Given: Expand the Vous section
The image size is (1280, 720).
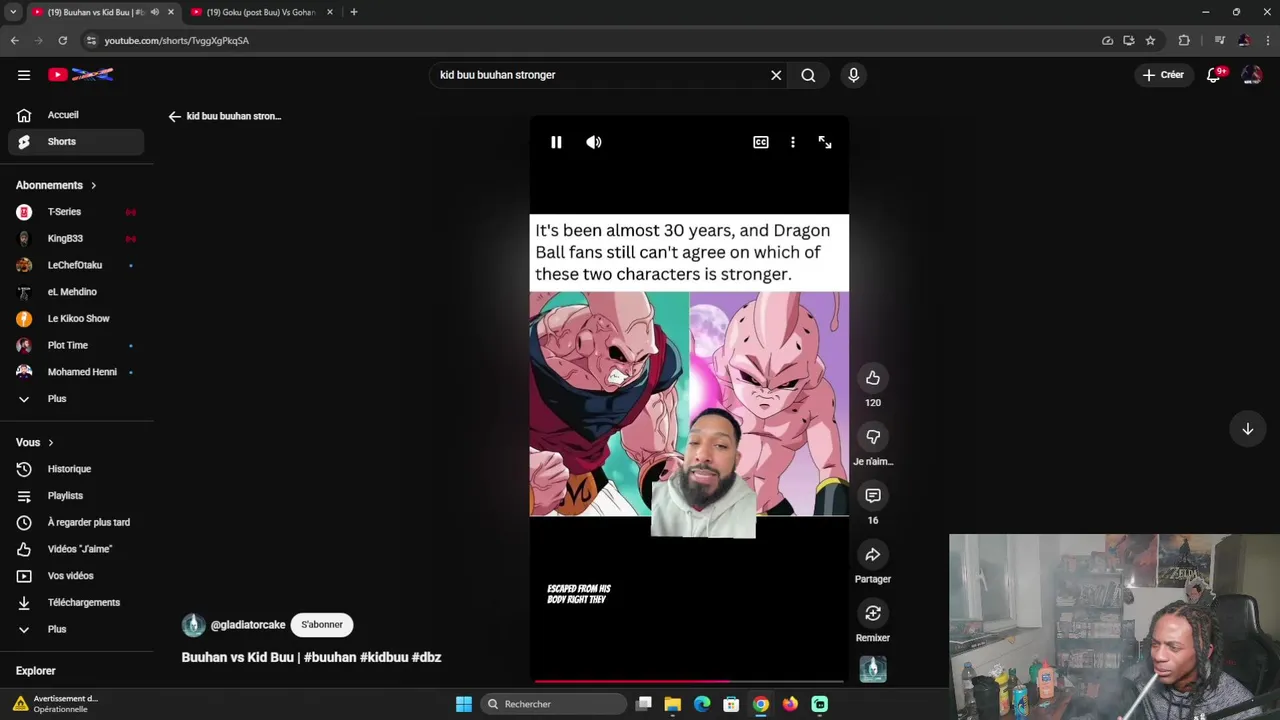Looking at the screenshot, I should point(35,443).
